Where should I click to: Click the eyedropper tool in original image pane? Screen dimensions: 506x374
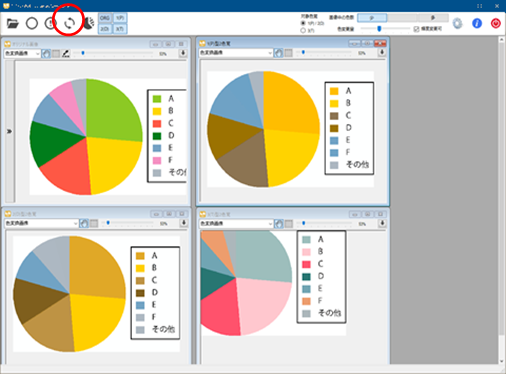tap(66, 53)
